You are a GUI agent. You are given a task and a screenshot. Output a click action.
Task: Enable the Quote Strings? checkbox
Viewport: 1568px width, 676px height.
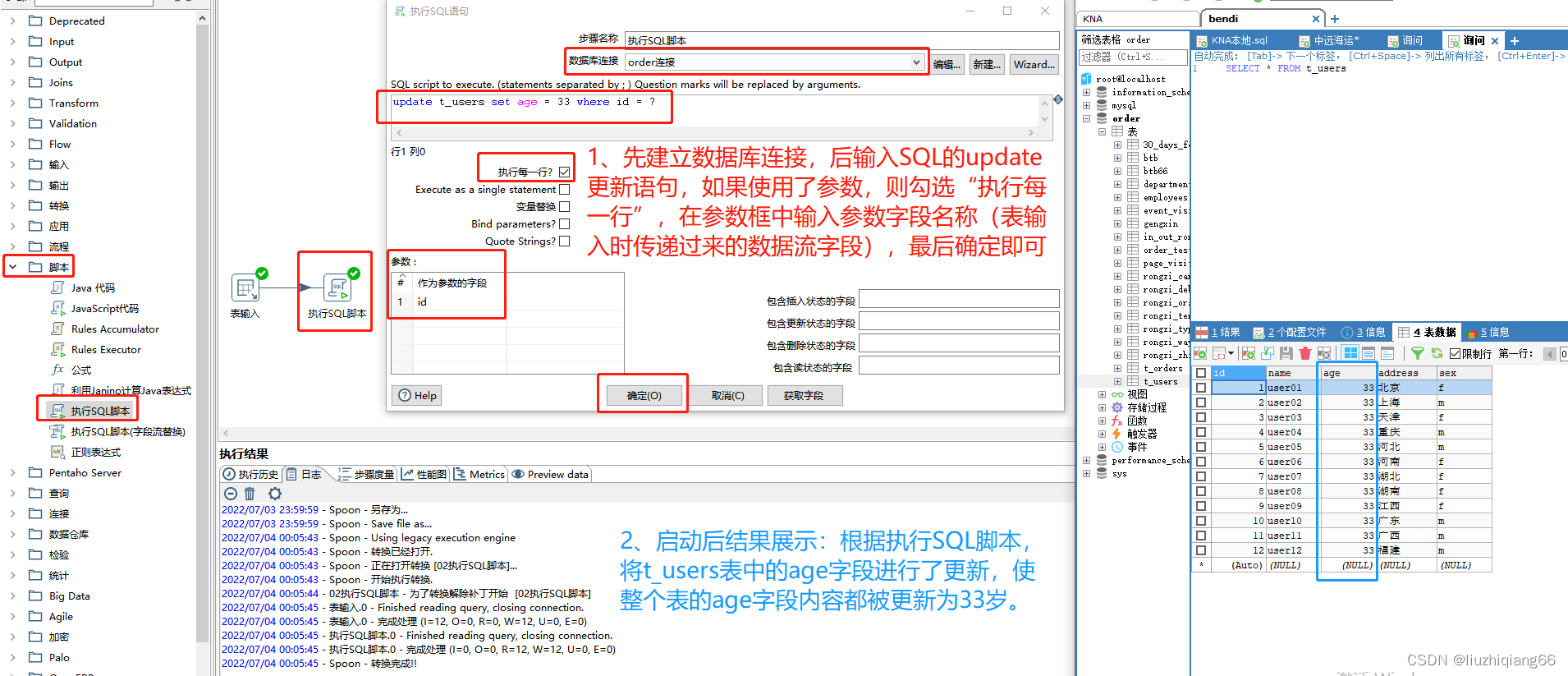tap(564, 241)
